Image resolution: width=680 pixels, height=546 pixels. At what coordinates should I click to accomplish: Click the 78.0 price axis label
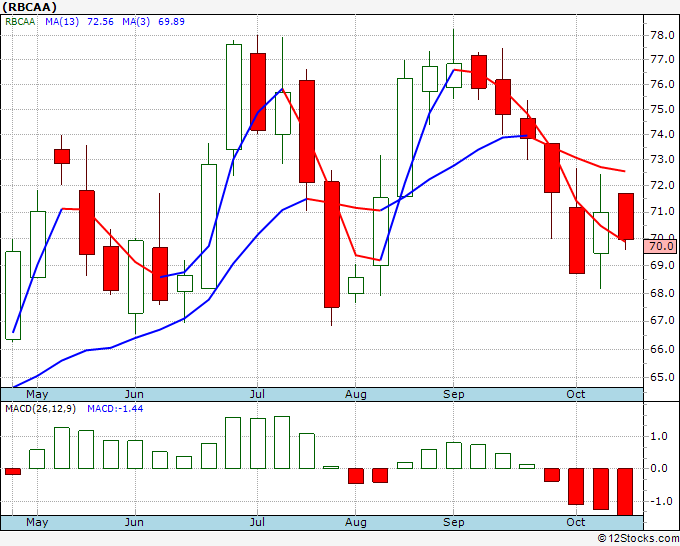662,35
